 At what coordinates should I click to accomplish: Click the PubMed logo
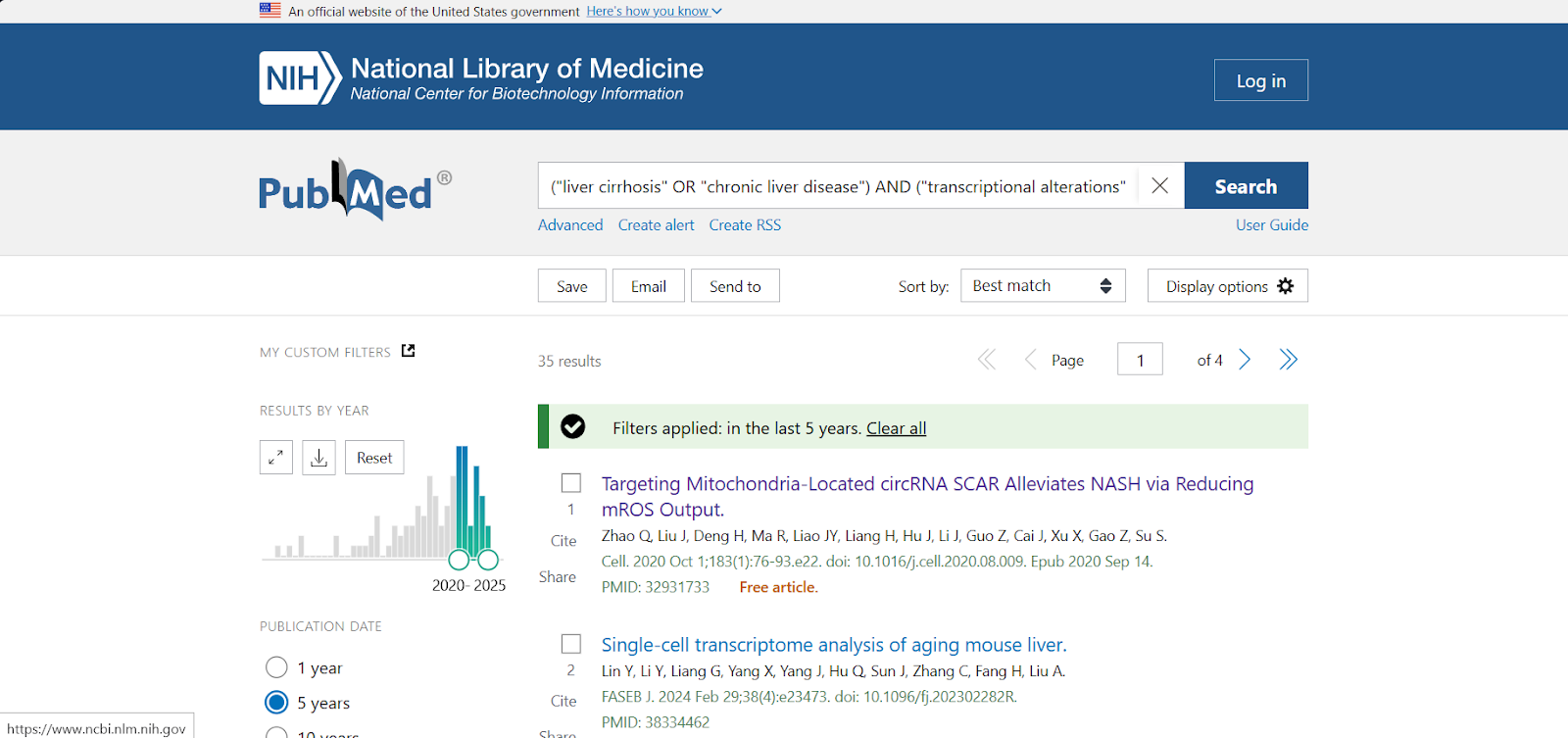pyautogui.click(x=355, y=189)
